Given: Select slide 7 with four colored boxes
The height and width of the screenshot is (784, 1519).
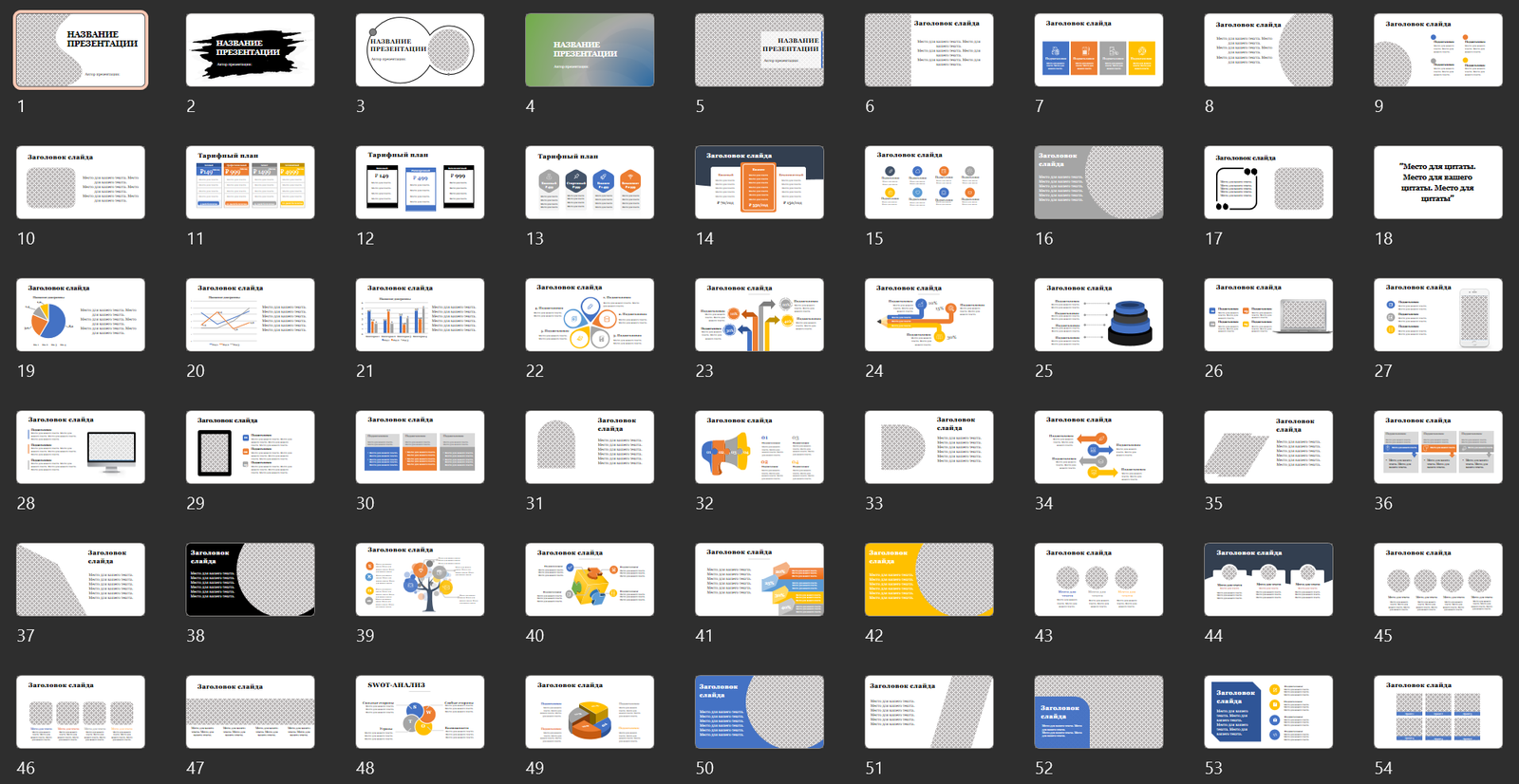Looking at the screenshot, I should pos(1098,50).
